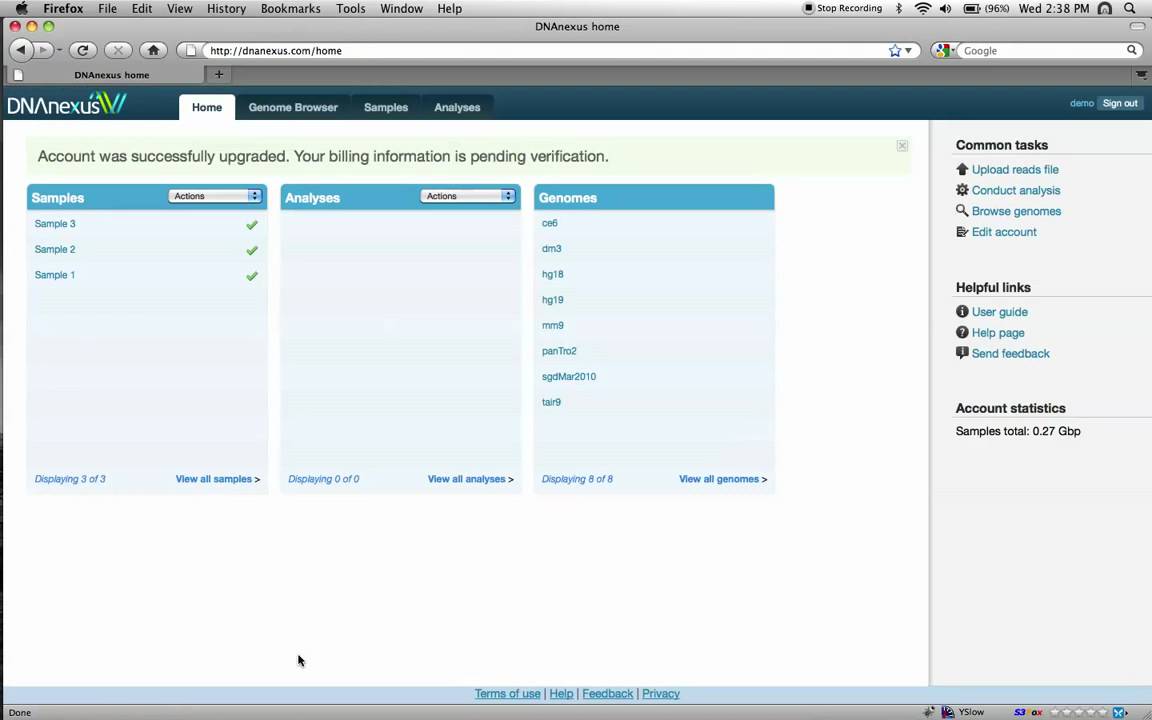Open a new tab with plus button

point(218,74)
